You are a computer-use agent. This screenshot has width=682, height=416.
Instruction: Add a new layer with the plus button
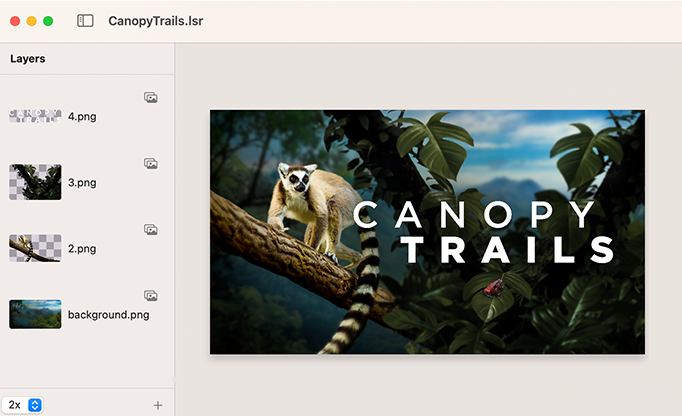pos(157,405)
